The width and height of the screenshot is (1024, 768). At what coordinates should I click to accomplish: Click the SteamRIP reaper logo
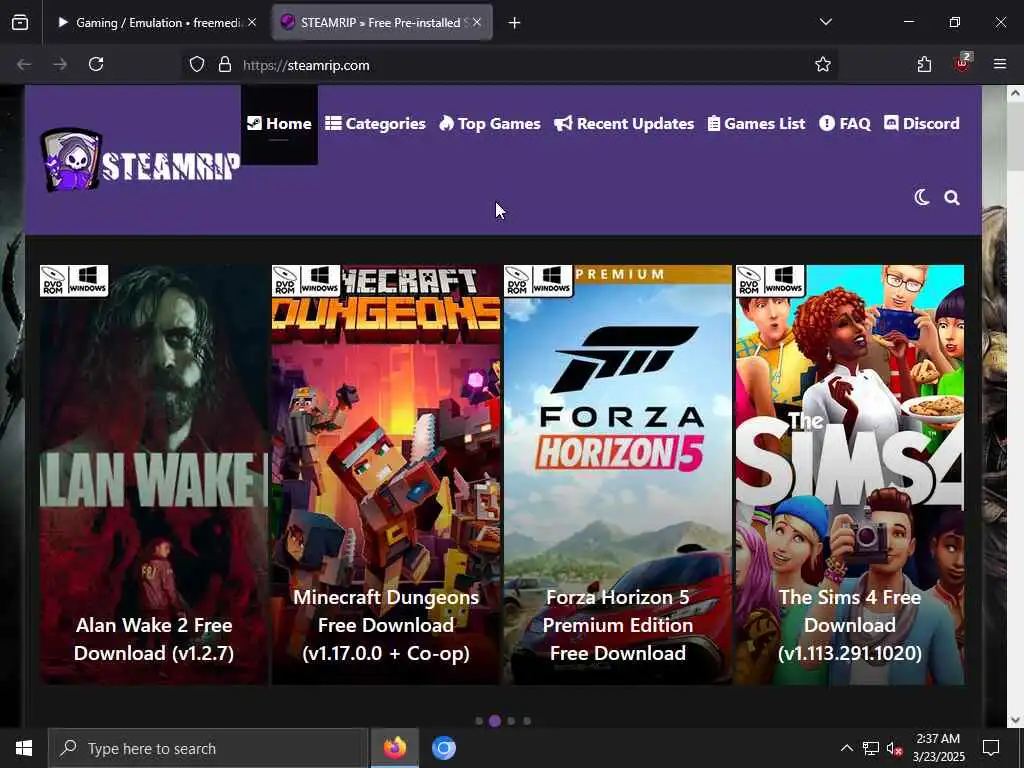pyautogui.click(x=140, y=160)
